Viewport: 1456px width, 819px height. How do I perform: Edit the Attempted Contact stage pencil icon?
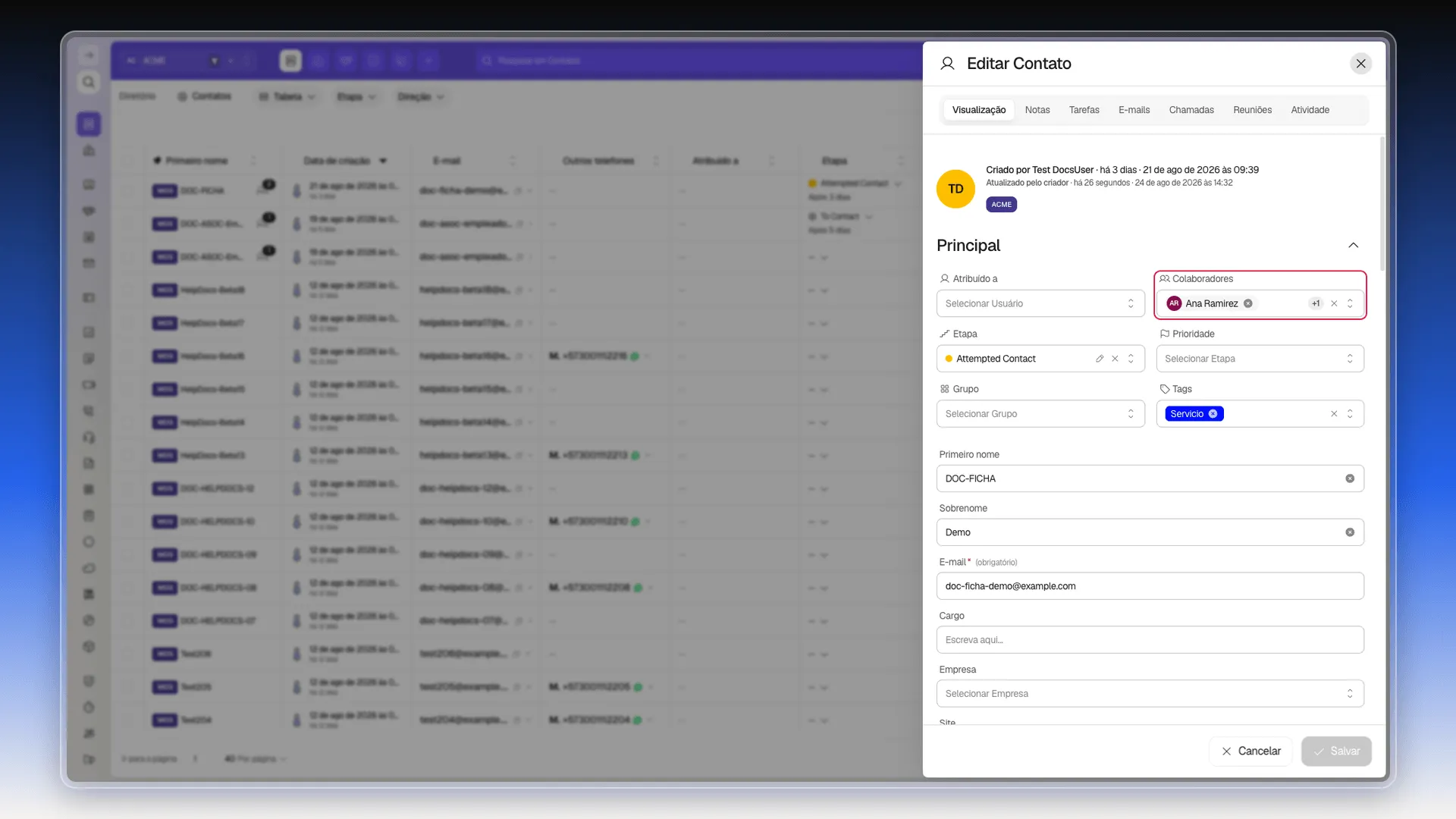1099,359
